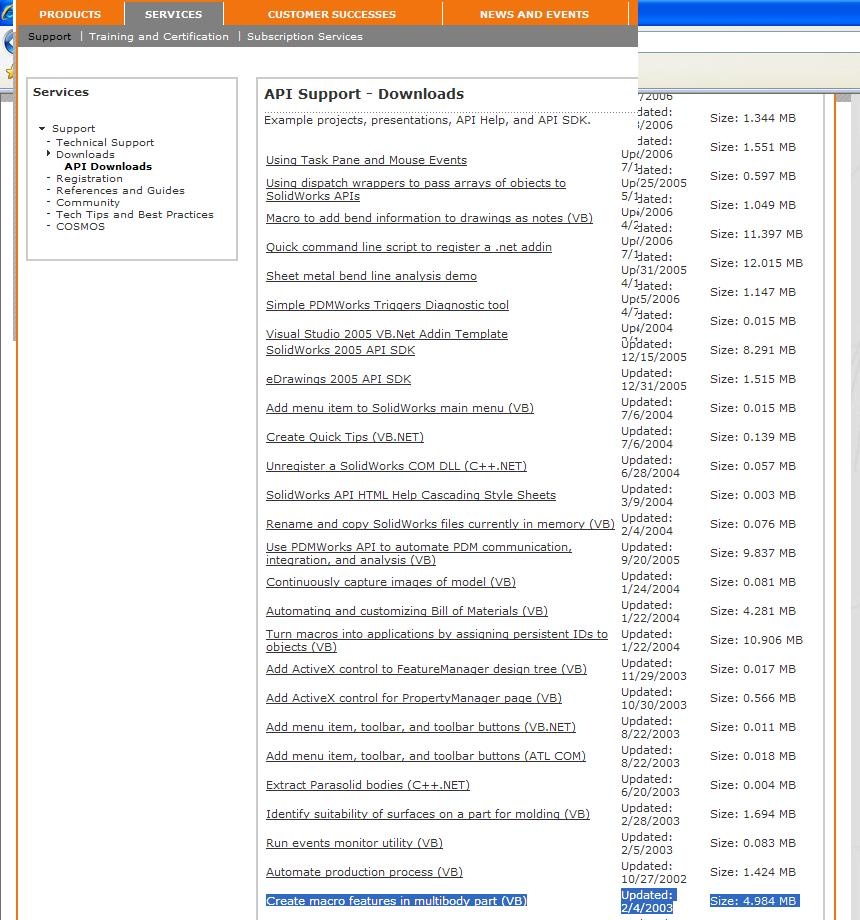Download eDrawings 2005 API SDK
The width and height of the screenshot is (860, 920).
[x=338, y=379]
